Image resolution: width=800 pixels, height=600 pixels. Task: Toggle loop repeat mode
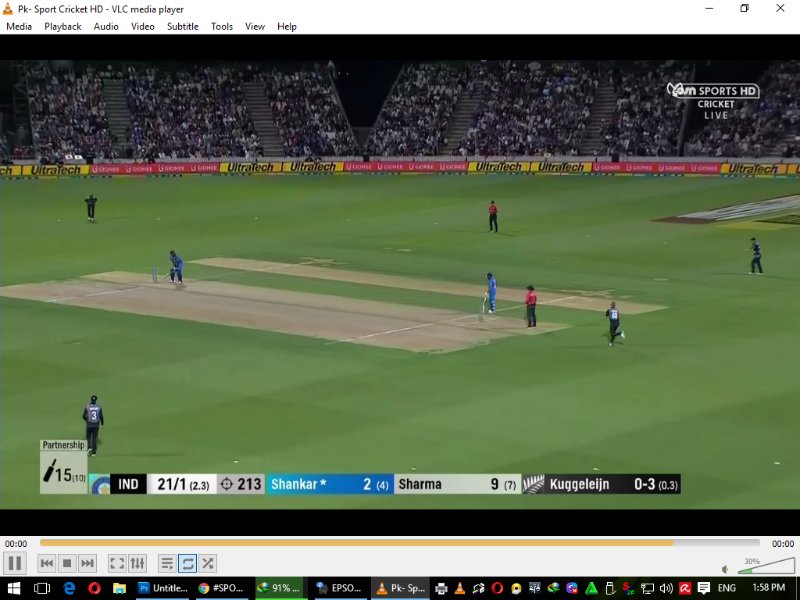pos(188,564)
